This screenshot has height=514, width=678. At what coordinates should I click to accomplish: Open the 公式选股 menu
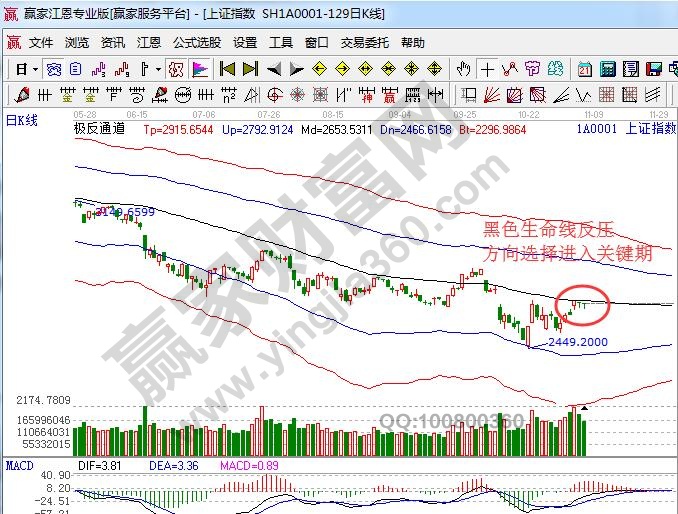coord(197,43)
